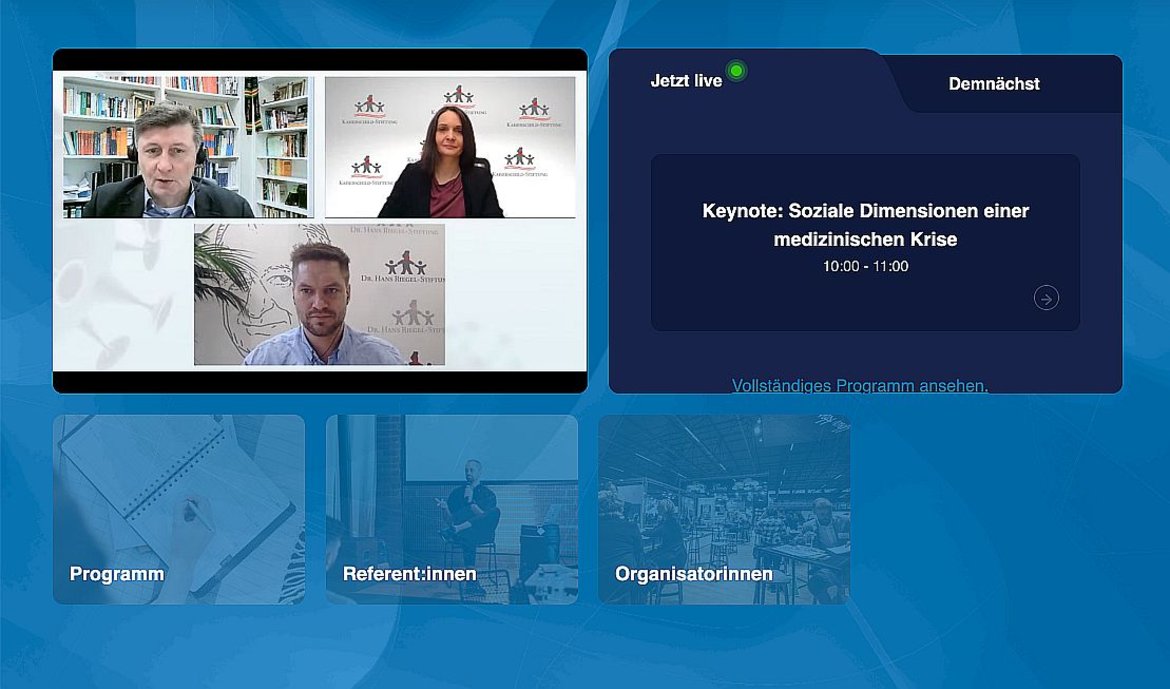Screen dimensions: 1170x689
Task: Click the Dr. Hans Riegel-Stiftung logo in the bottom feed
Action: point(406,265)
